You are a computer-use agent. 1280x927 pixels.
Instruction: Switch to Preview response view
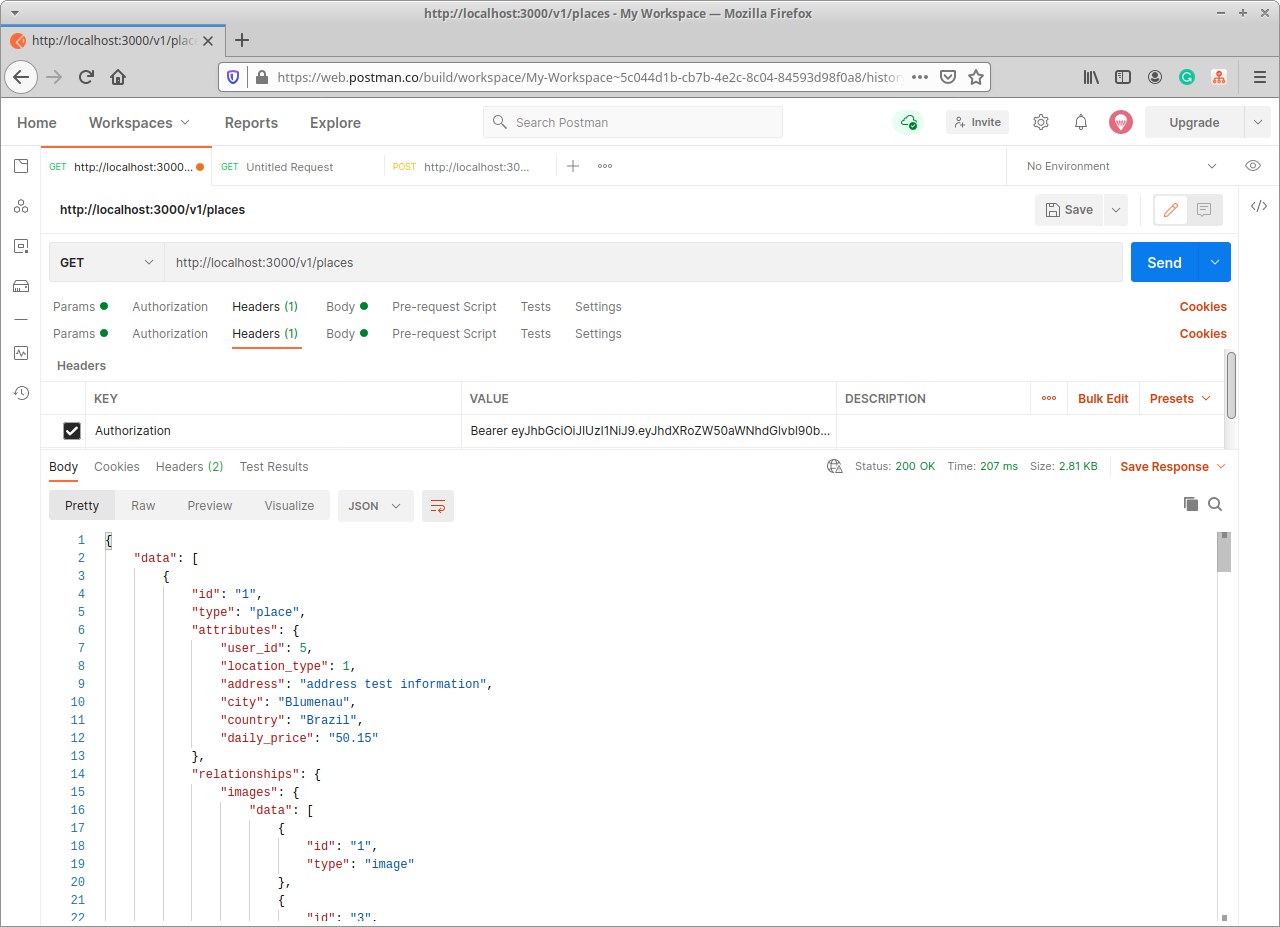click(x=210, y=506)
